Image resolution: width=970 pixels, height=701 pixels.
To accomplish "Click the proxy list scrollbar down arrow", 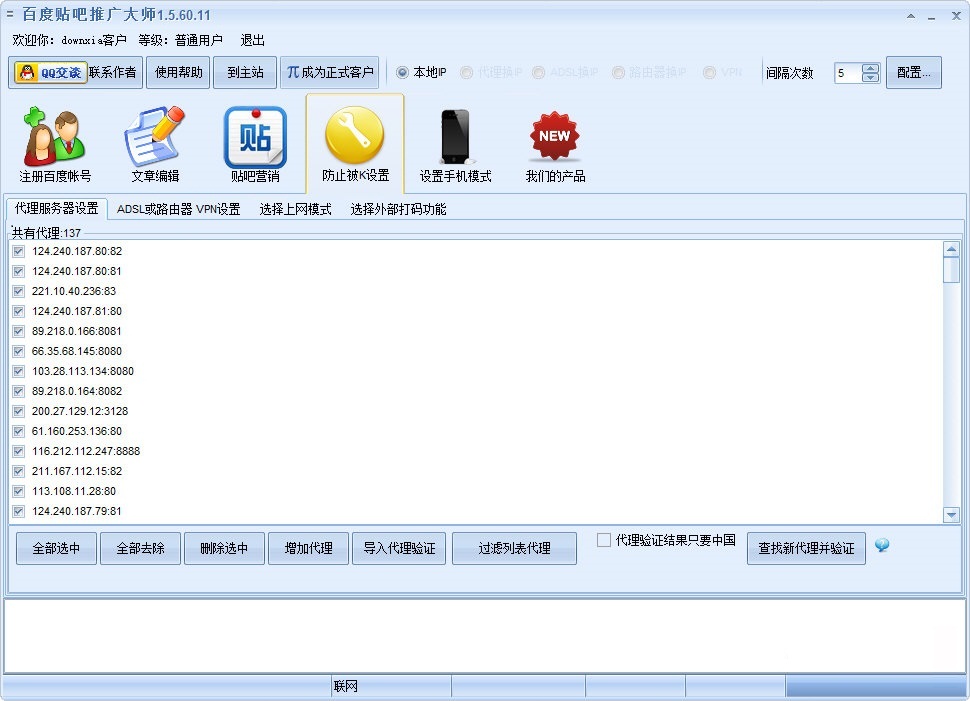I will pyautogui.click(x=953, y=514).
